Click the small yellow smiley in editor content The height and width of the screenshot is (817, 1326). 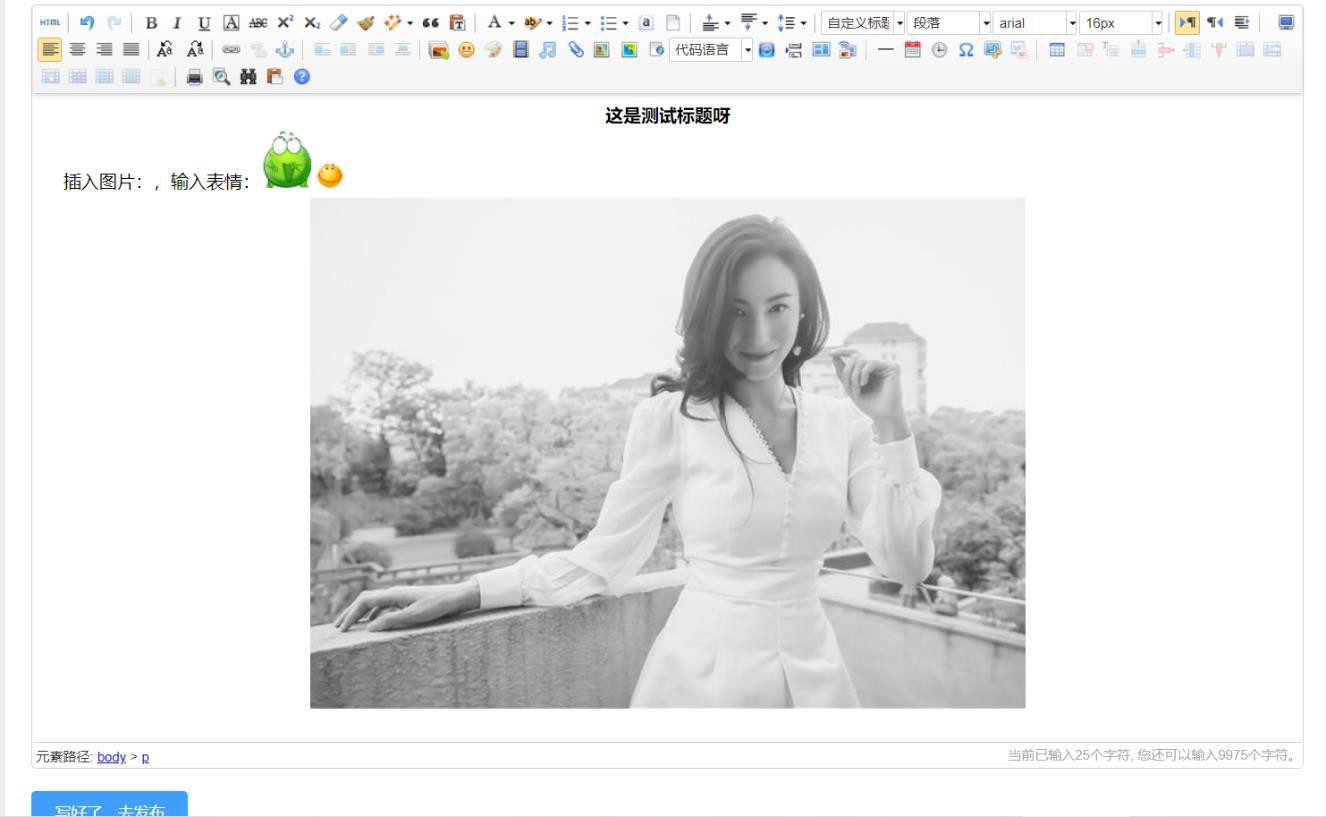[330, 176]
